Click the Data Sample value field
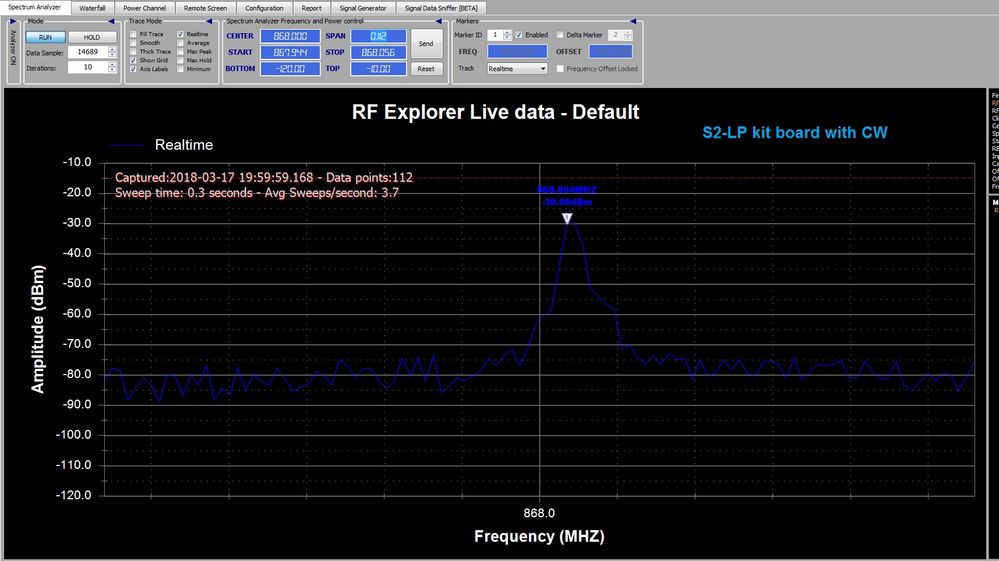Viewport: 999px width, 561px height. tap(88, 52)
